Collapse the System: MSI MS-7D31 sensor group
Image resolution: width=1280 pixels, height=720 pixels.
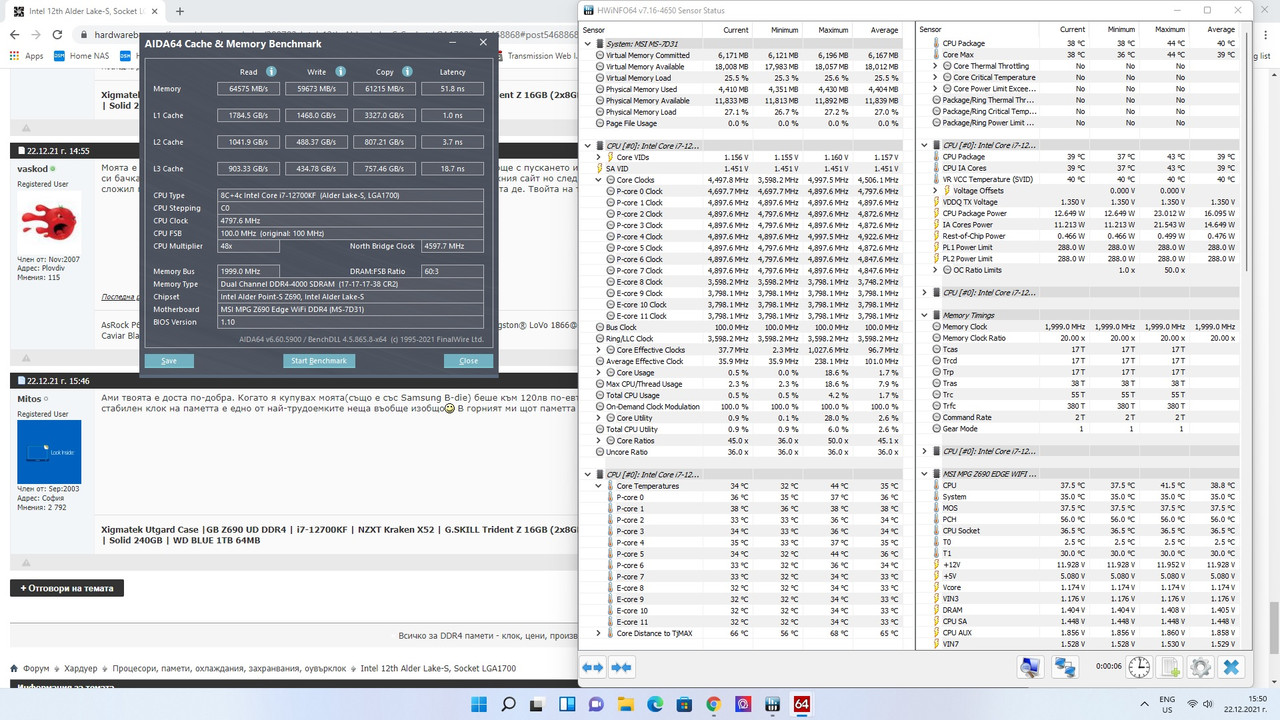tap(588, 44)
